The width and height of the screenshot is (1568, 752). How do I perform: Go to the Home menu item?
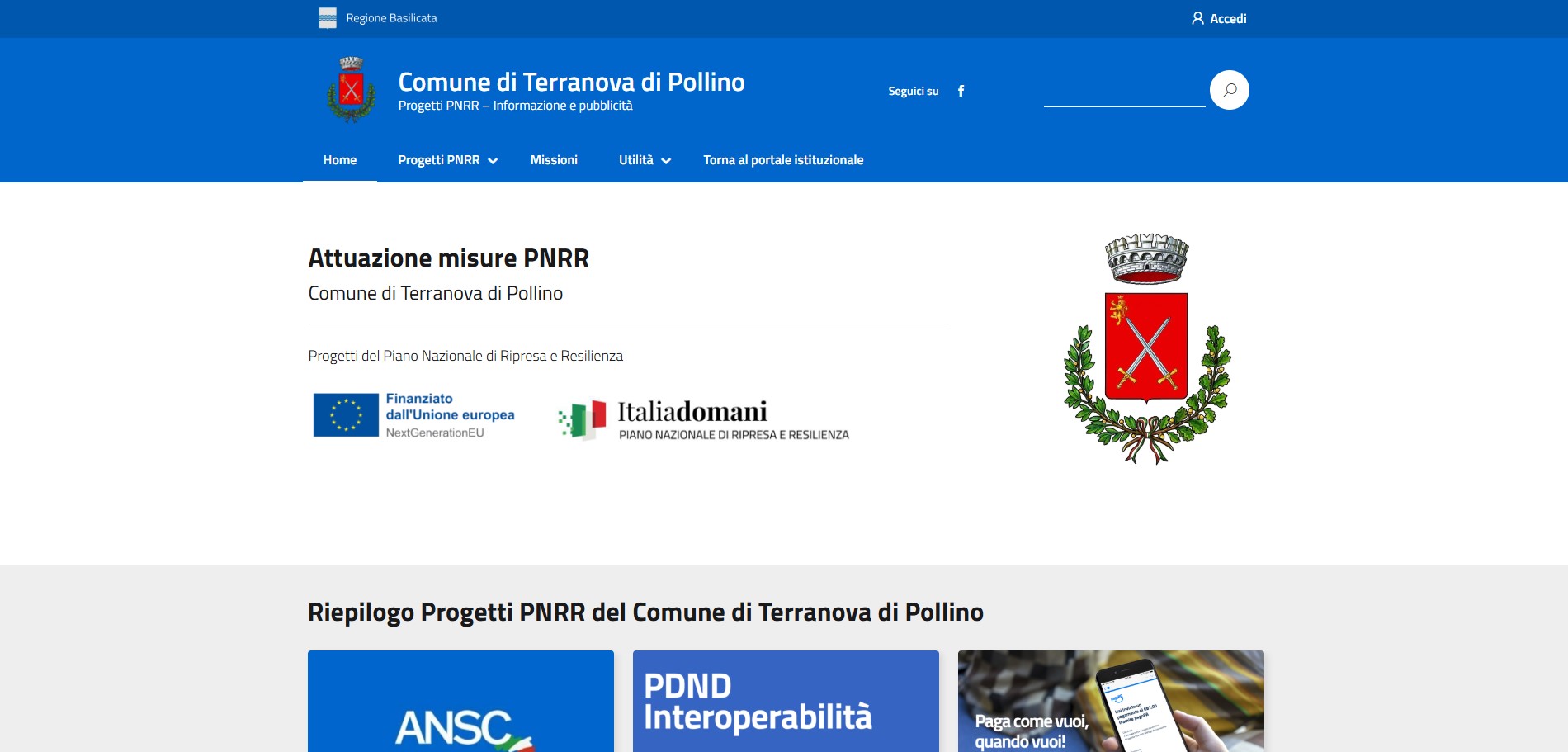(340, 160)
